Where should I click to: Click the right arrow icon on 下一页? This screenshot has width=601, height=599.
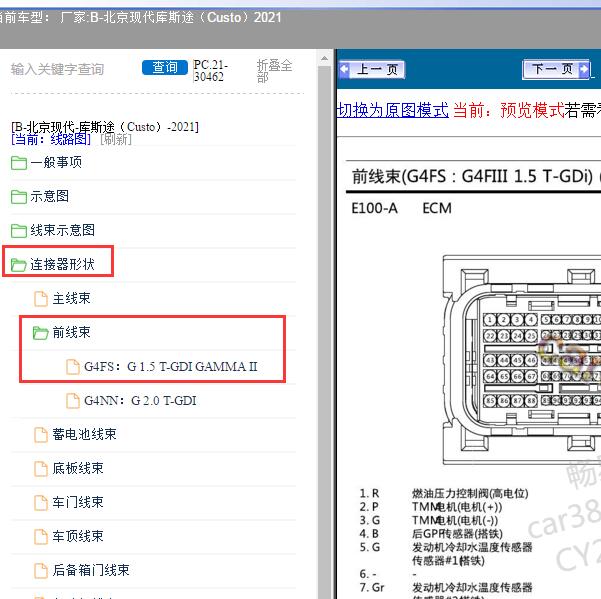click(584, 69)
